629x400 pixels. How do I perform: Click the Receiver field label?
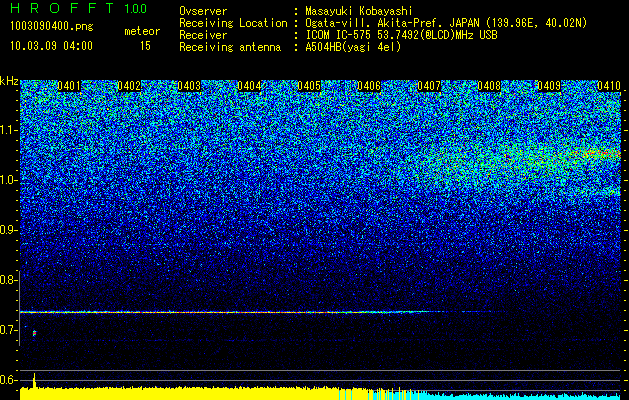[203, 35]
